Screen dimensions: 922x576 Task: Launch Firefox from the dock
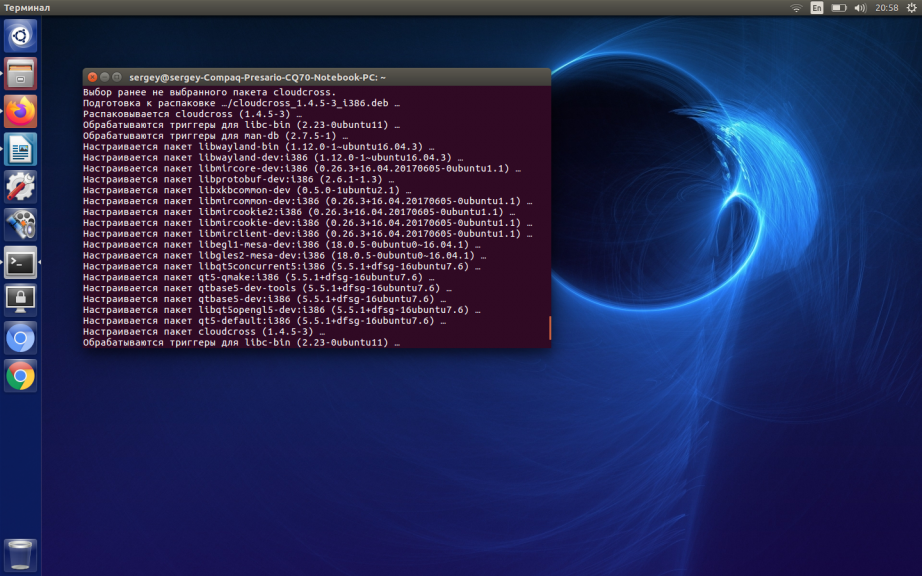pos(20,111)
